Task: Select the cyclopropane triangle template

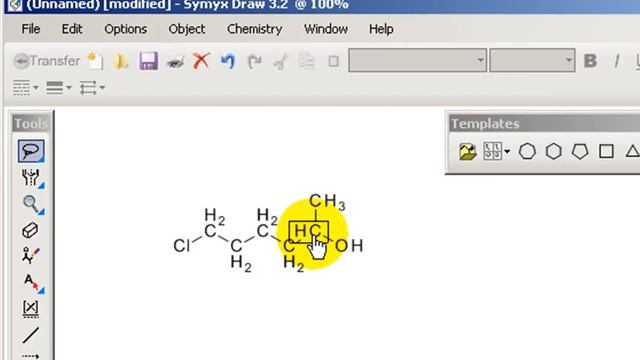Action: pyautogui.click(x=633, y=151)
